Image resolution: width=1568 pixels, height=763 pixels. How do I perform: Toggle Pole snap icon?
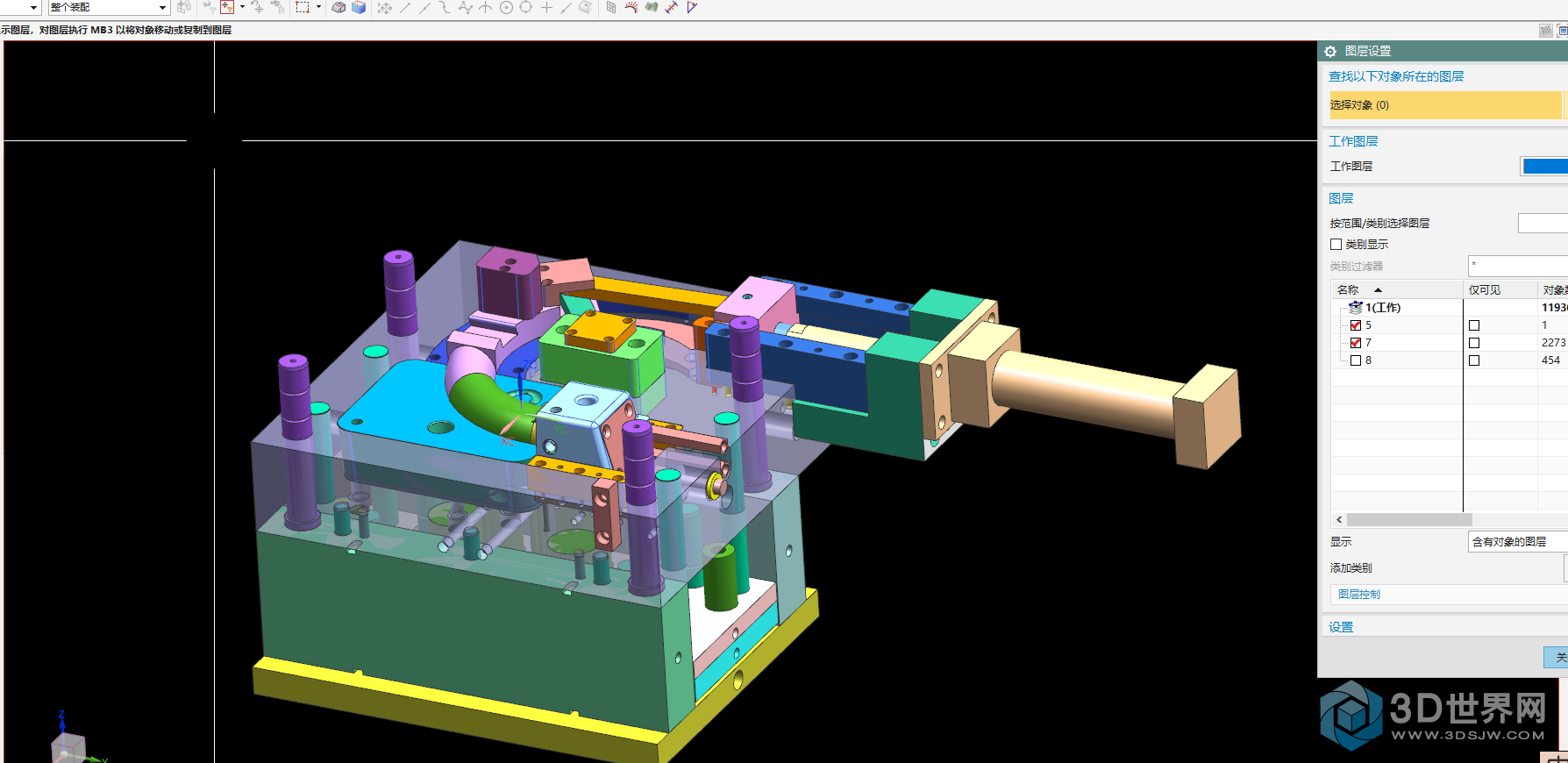click(x=466, y=7)
